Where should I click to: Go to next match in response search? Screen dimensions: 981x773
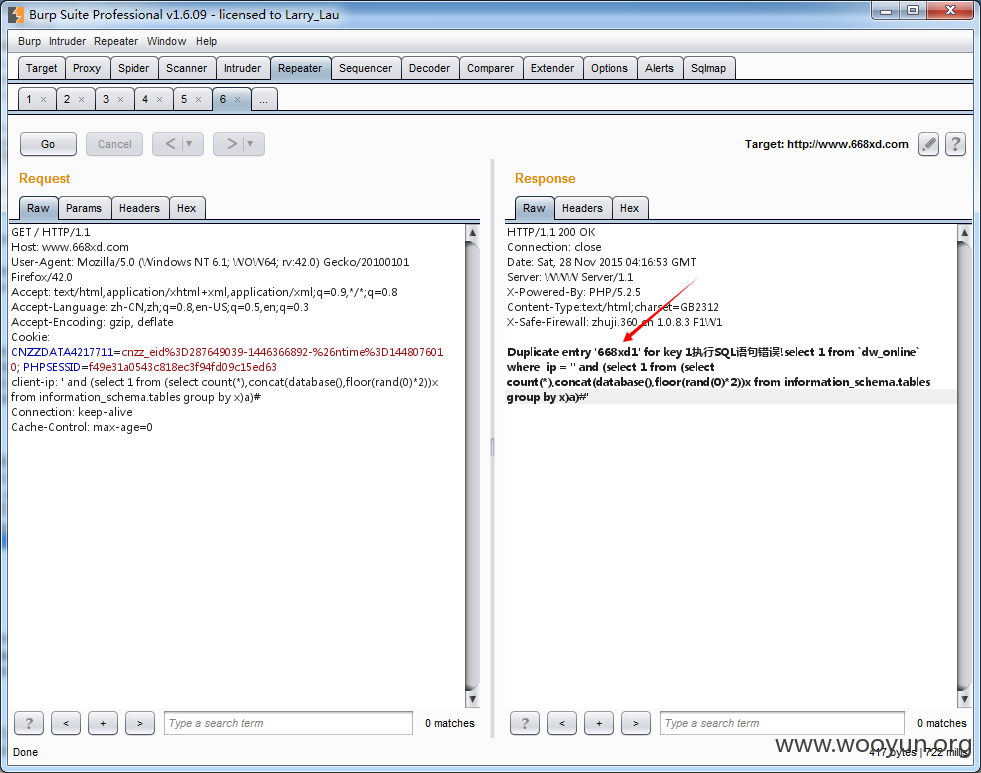tap(635, 723)
